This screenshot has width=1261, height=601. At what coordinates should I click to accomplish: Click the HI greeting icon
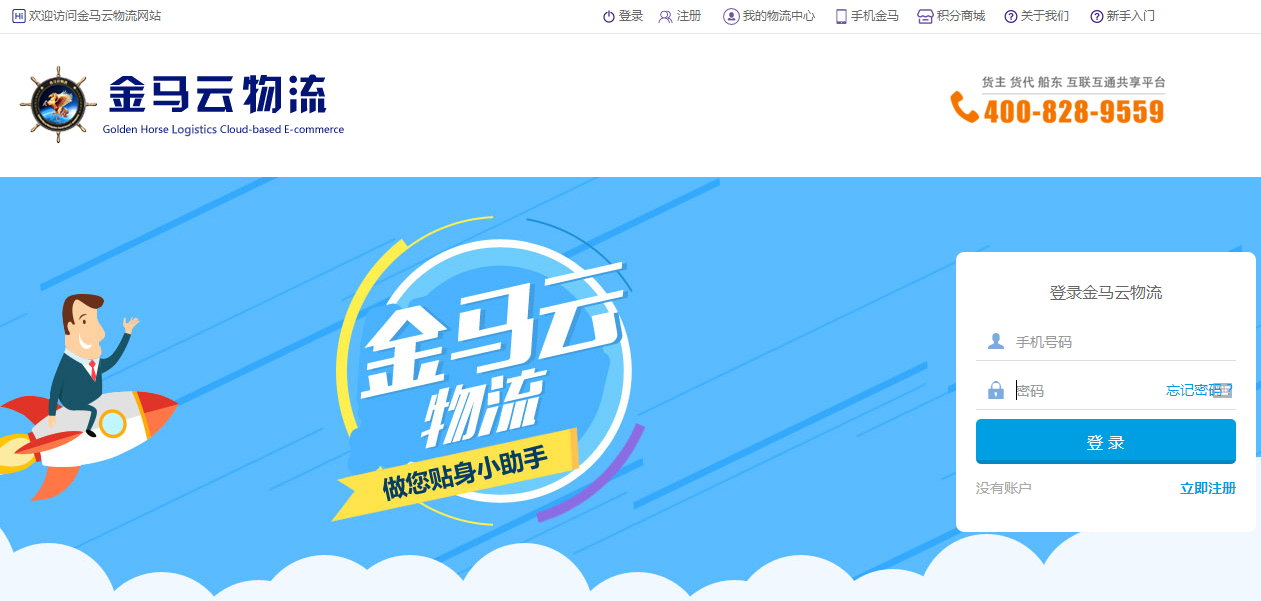point(18,16)
